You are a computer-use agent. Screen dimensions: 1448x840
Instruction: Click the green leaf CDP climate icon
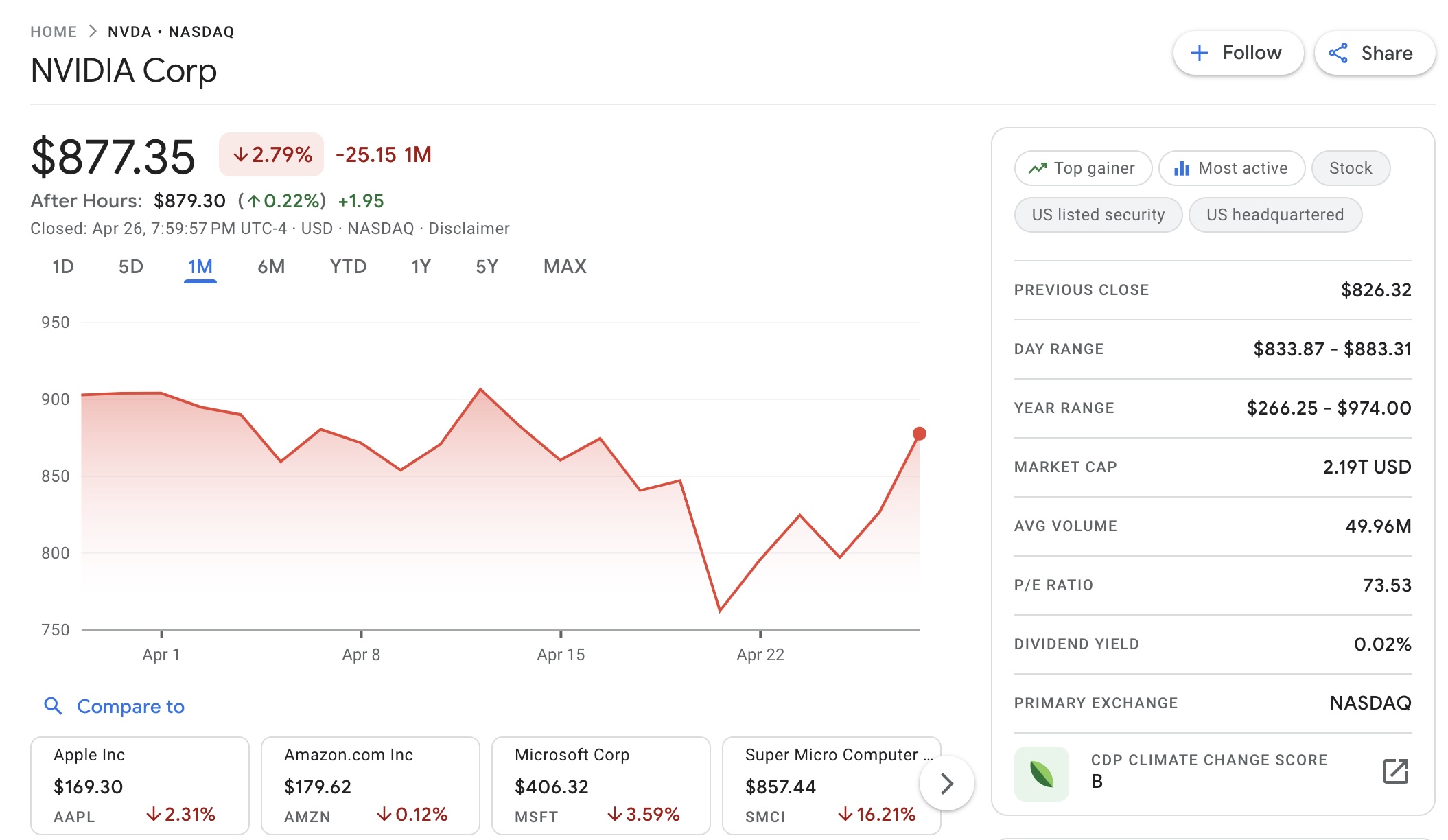click(x=1042, y=773)
